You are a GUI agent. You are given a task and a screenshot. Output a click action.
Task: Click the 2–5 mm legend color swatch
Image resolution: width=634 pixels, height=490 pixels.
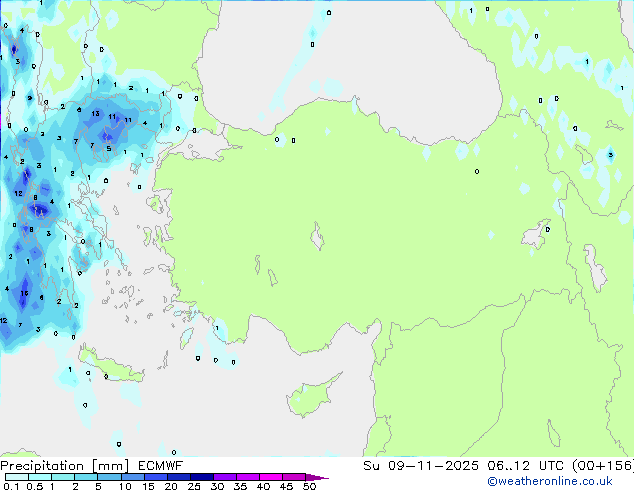pos(86,477)
